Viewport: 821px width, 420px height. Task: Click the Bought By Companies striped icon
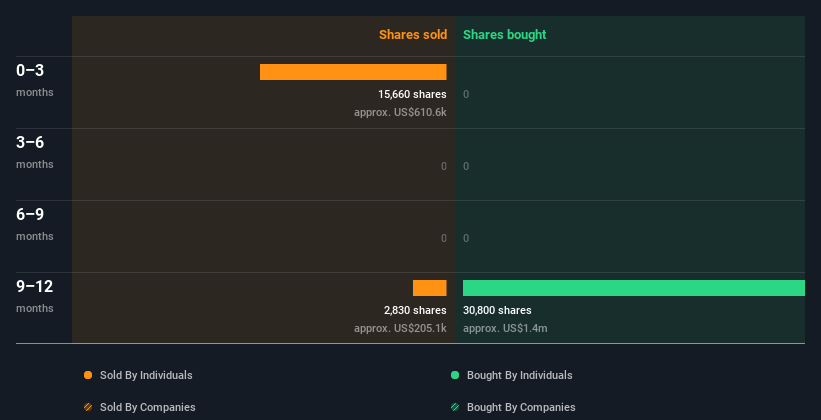pos(455,407)
